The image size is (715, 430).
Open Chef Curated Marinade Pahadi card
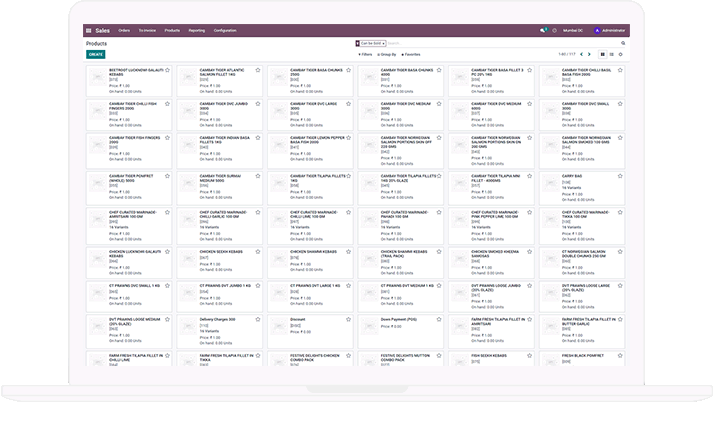point(400,226)
